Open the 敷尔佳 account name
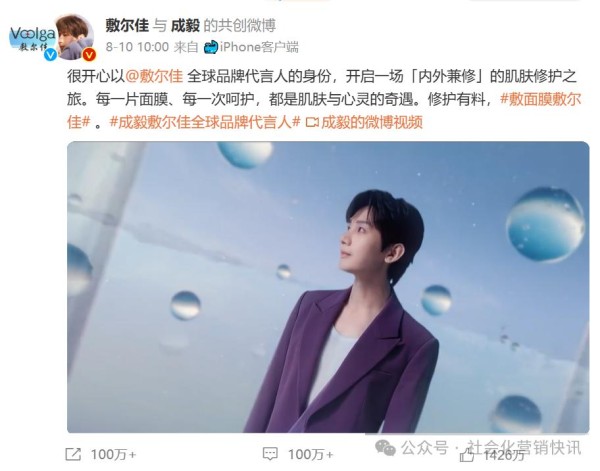This screenshot has height=471, width=600. 127,26
